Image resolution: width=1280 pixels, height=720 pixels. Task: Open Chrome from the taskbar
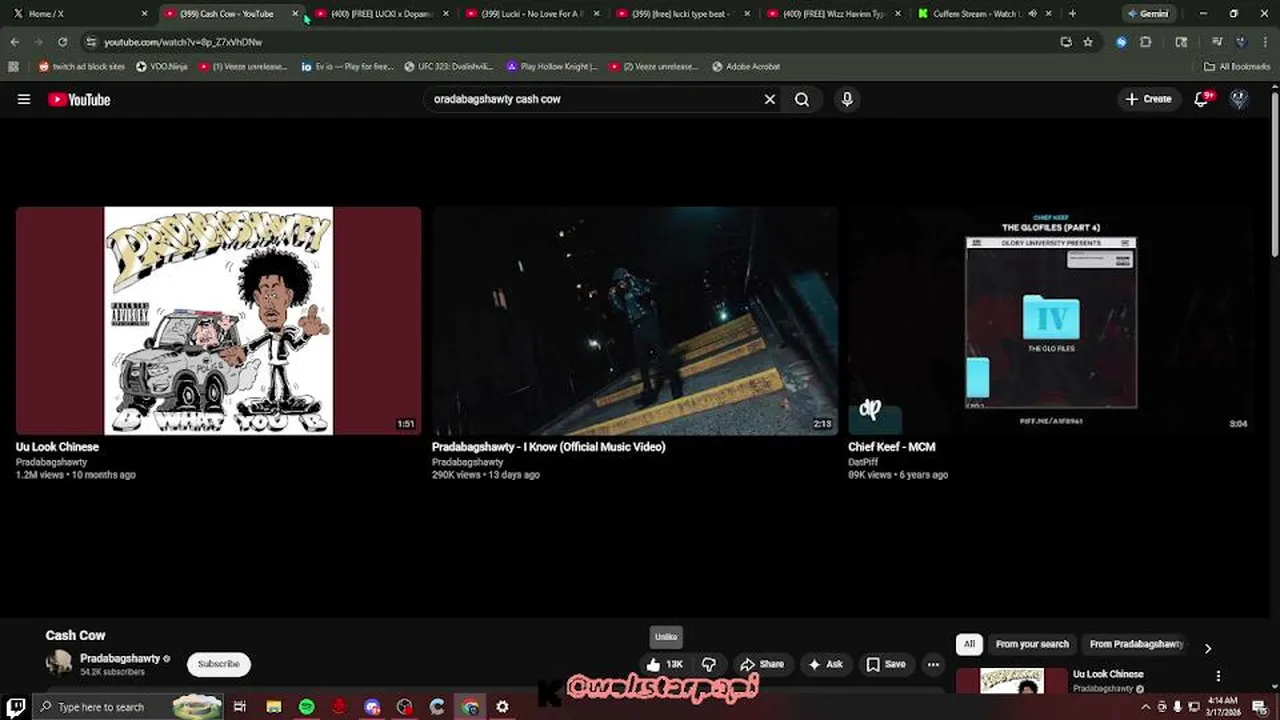coord(470,707)
